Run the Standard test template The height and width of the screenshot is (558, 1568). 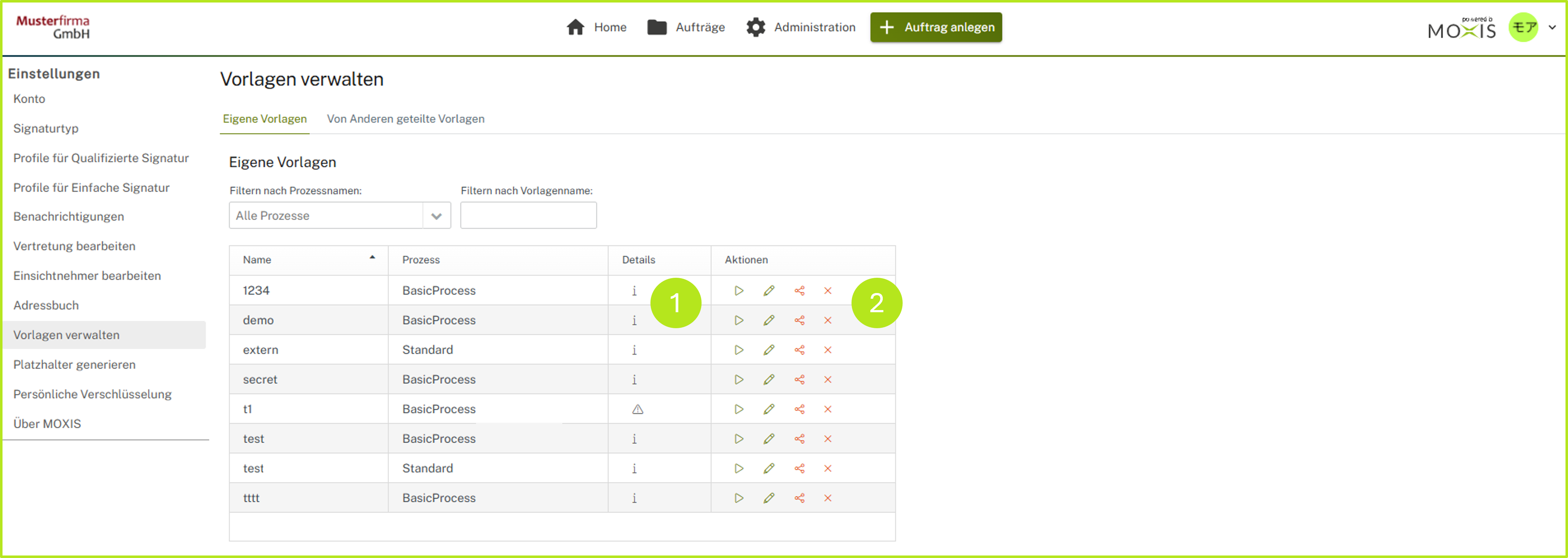pyautogui.click(x=738, y=468)
